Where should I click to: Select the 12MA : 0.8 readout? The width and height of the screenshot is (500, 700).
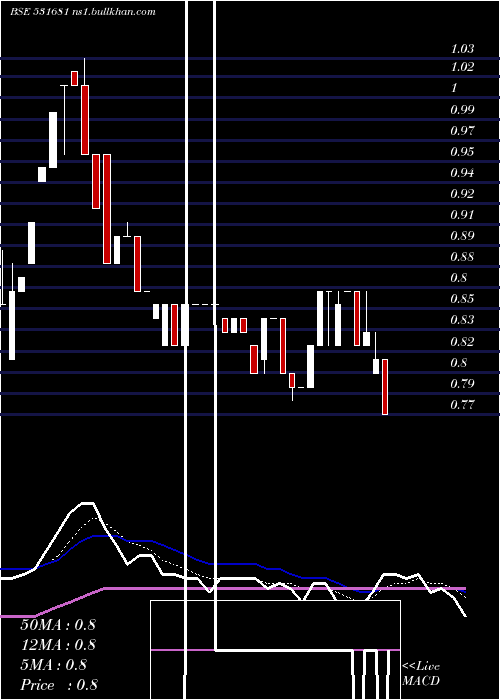(x=58, y=645)
